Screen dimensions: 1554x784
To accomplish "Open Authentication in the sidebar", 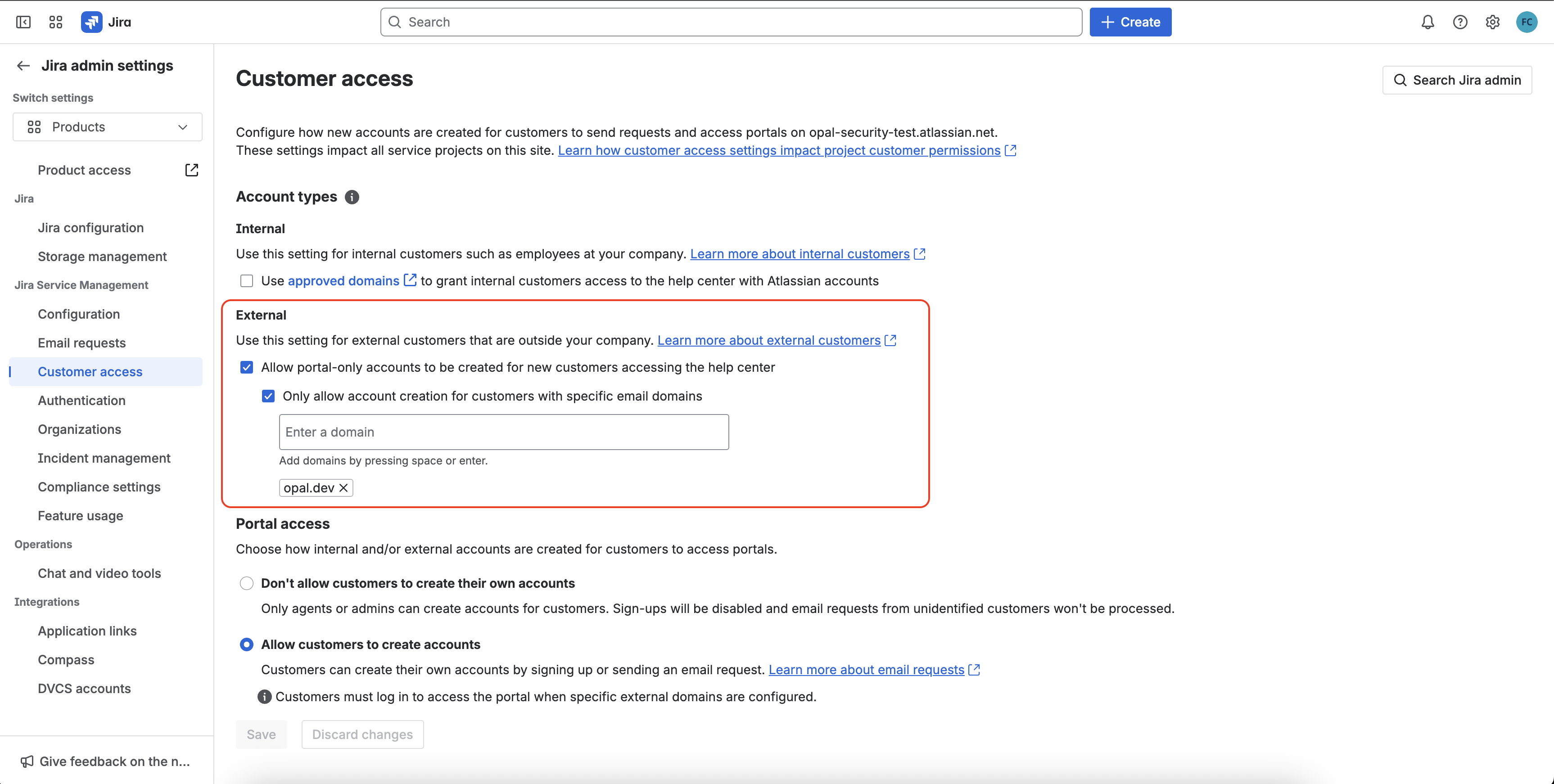I will point(81,401).
